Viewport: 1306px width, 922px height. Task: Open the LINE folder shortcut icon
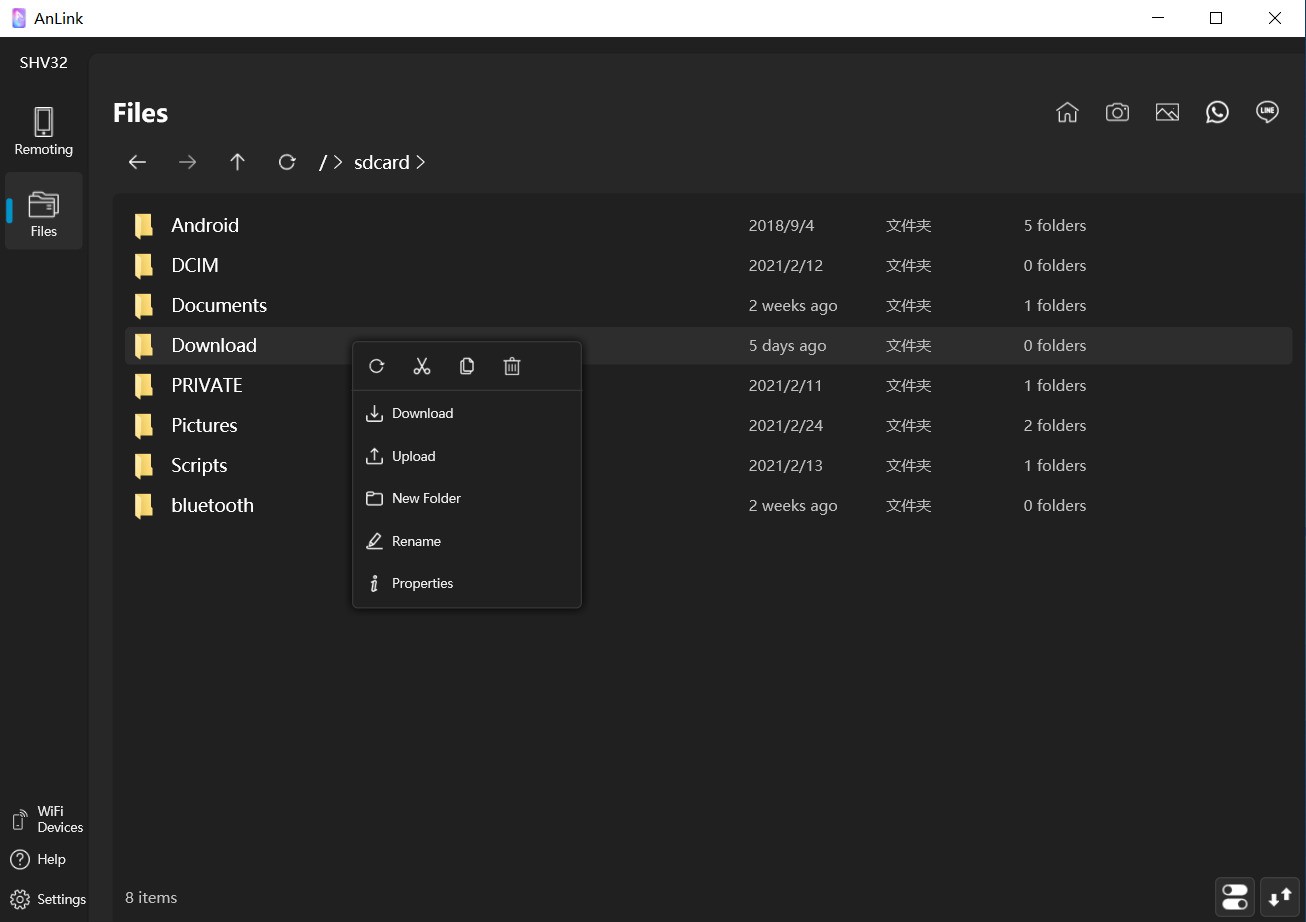tap(1267, 113)
